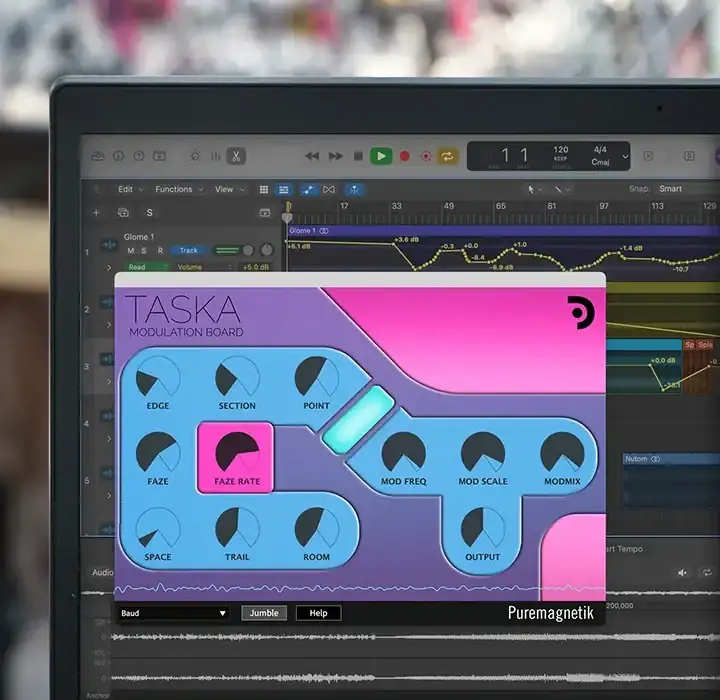The height and width of the screenshot is (700, 720).
Task: Open the Logic library icon
Action: point(98,156)
